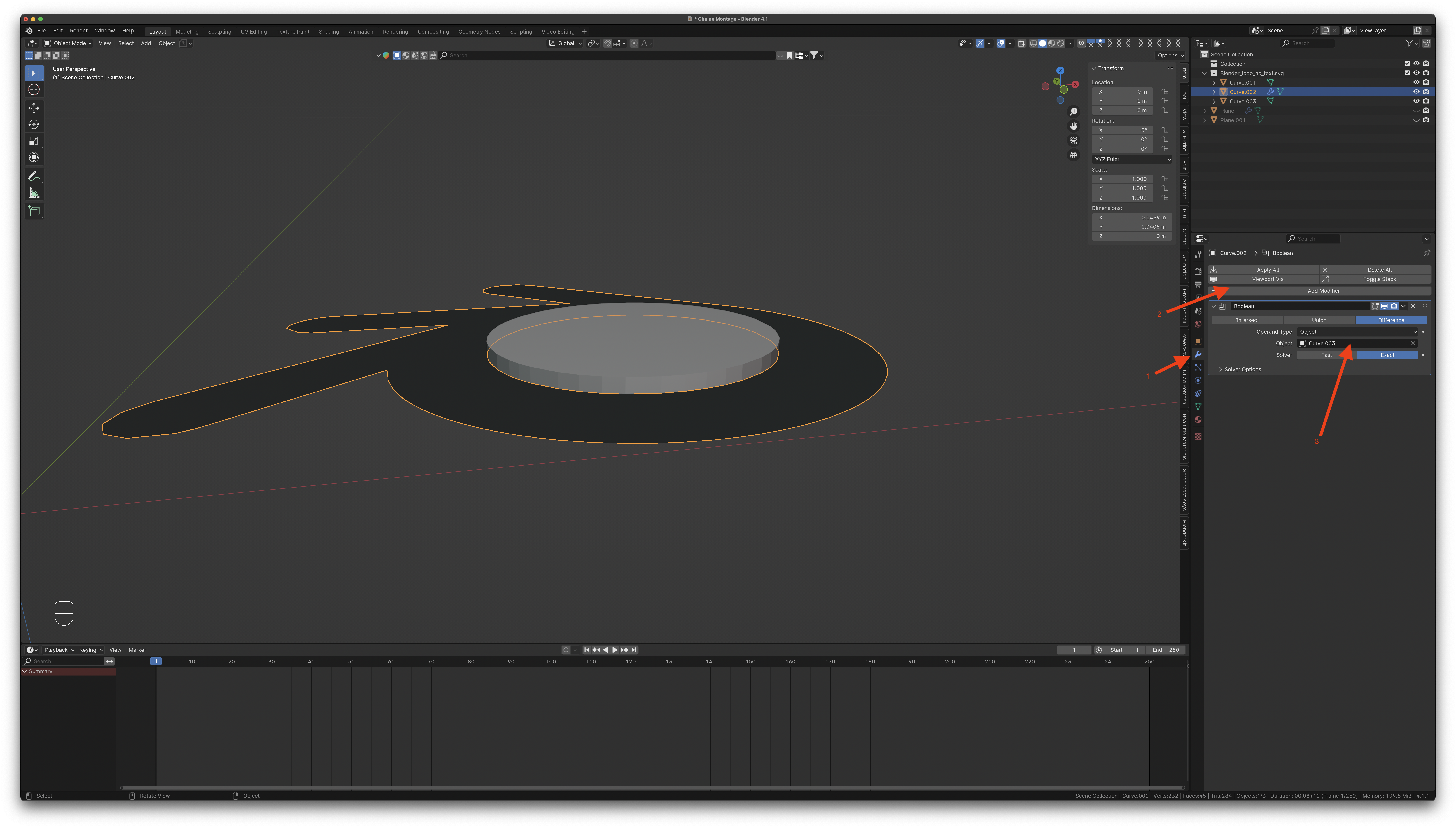Viewport: 1456px width, 828px height.
Task: Open the timeline Playback menu
Action: (59, 650)
